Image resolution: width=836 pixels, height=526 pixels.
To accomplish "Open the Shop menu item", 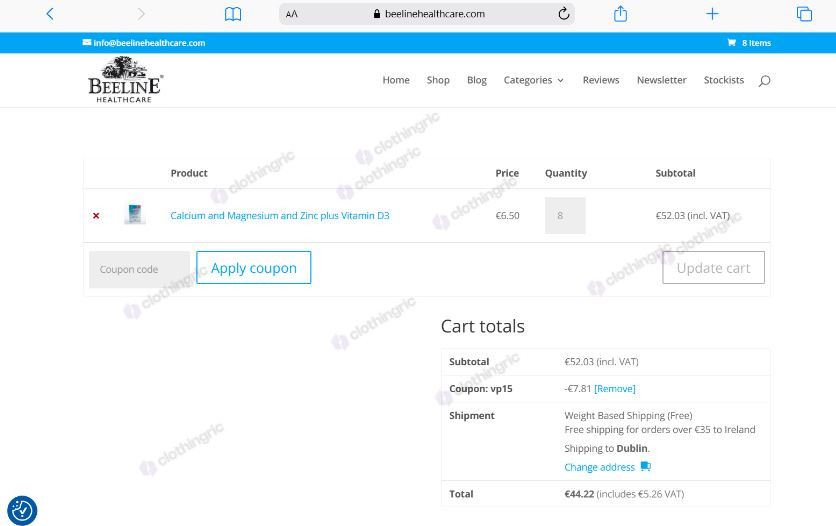I will pos(438,80).
